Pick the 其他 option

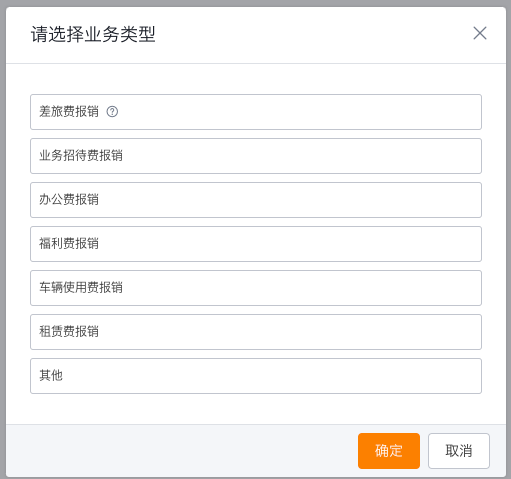[256, 376]
